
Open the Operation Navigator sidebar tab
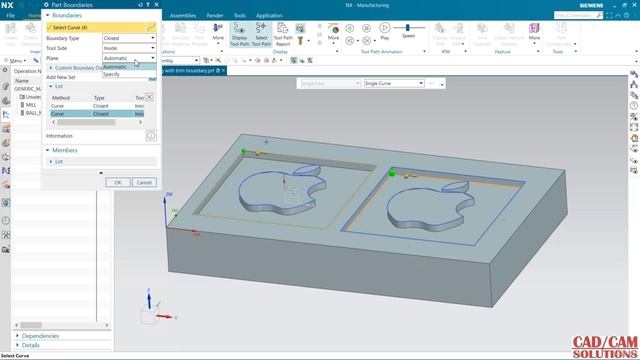[6, 115]
